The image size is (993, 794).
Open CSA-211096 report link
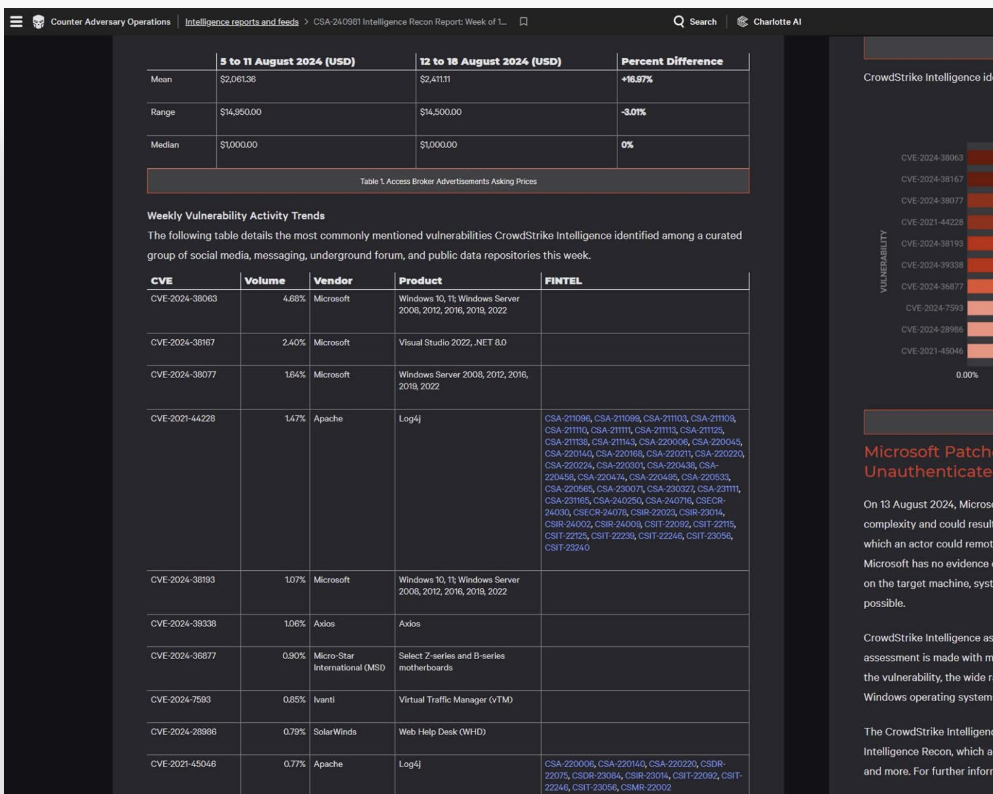[569, 417]
